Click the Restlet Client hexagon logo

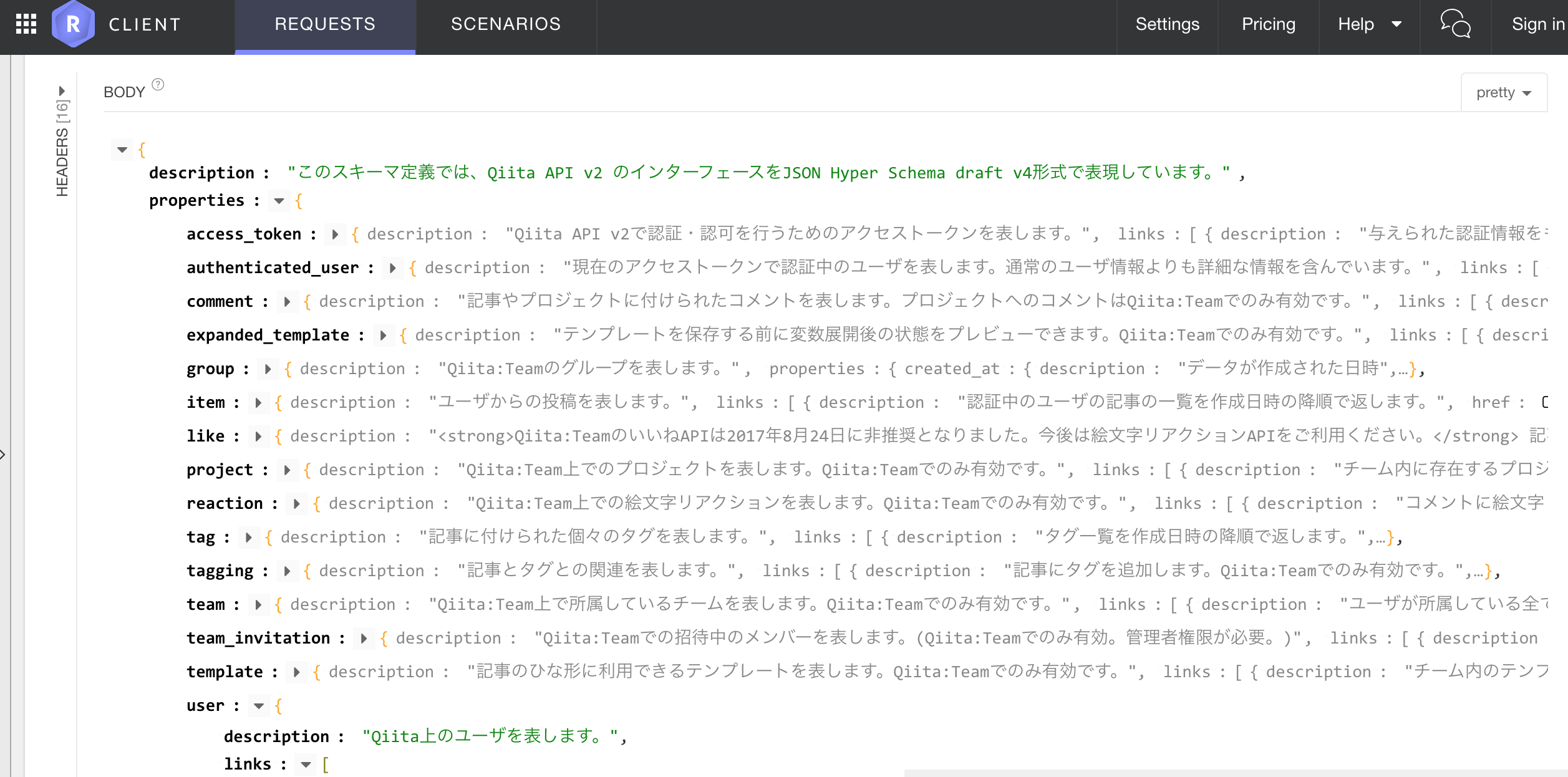[74, 24]
